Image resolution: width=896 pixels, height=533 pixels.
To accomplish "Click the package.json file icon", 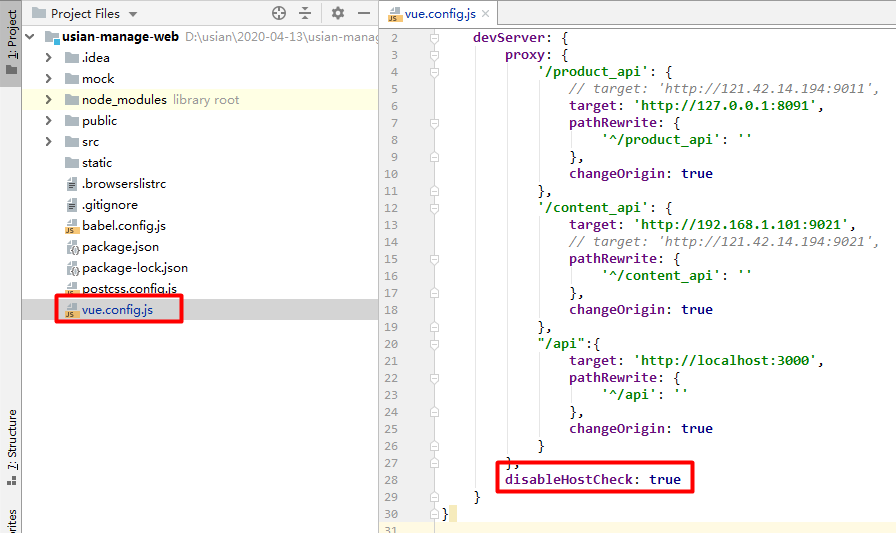I will [72, 247].
